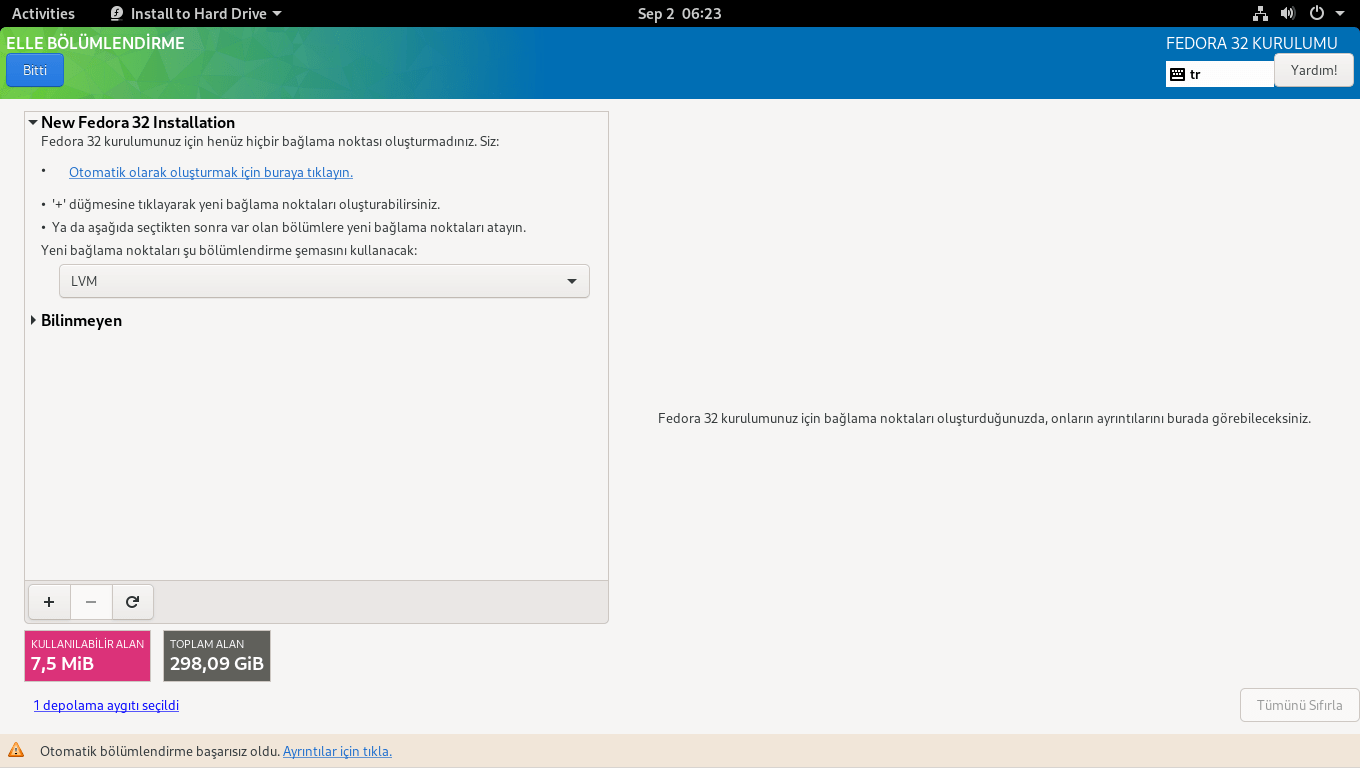Click the 'tr' keyboard layout indicator

pos(1220,74)
